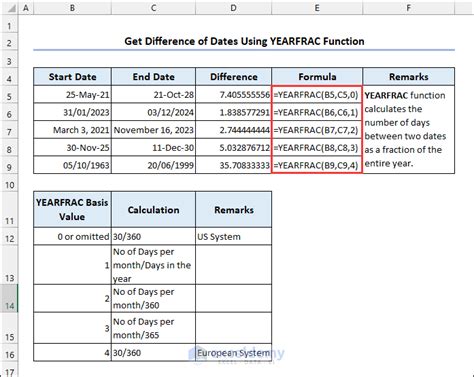Image resolution: width=474 pixels, height=377 pixels.
Task: Select cell with '30-Nov-25'
Action: [72, 147]
